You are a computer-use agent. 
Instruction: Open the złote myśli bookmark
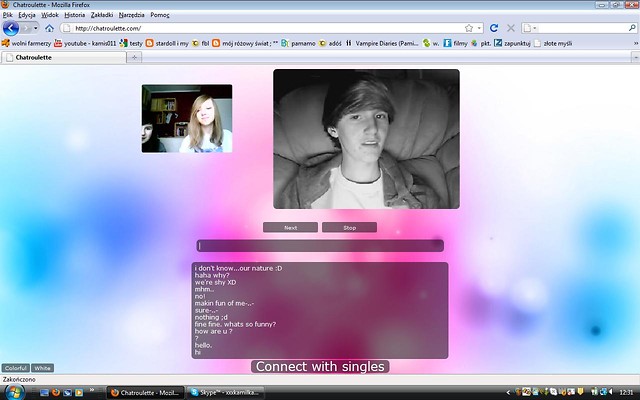pyautogui.click(x=553, y=43)
